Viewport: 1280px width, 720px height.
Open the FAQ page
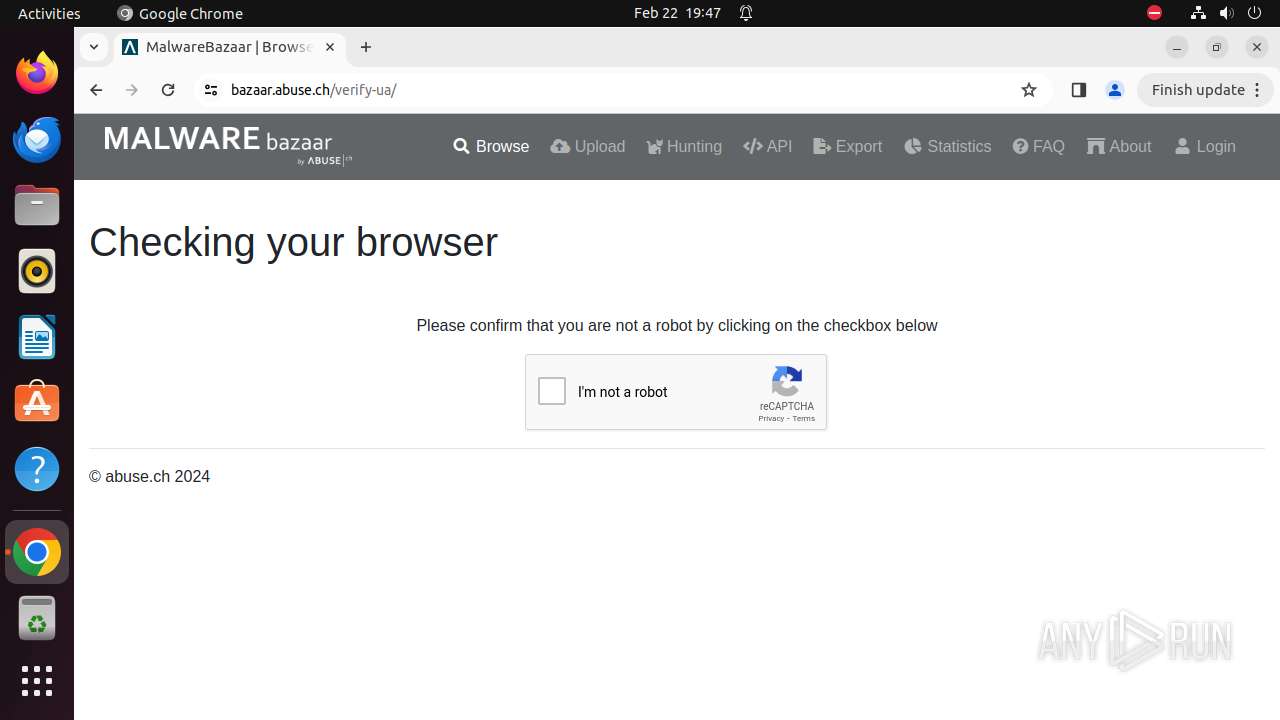tap(1039, 146)
